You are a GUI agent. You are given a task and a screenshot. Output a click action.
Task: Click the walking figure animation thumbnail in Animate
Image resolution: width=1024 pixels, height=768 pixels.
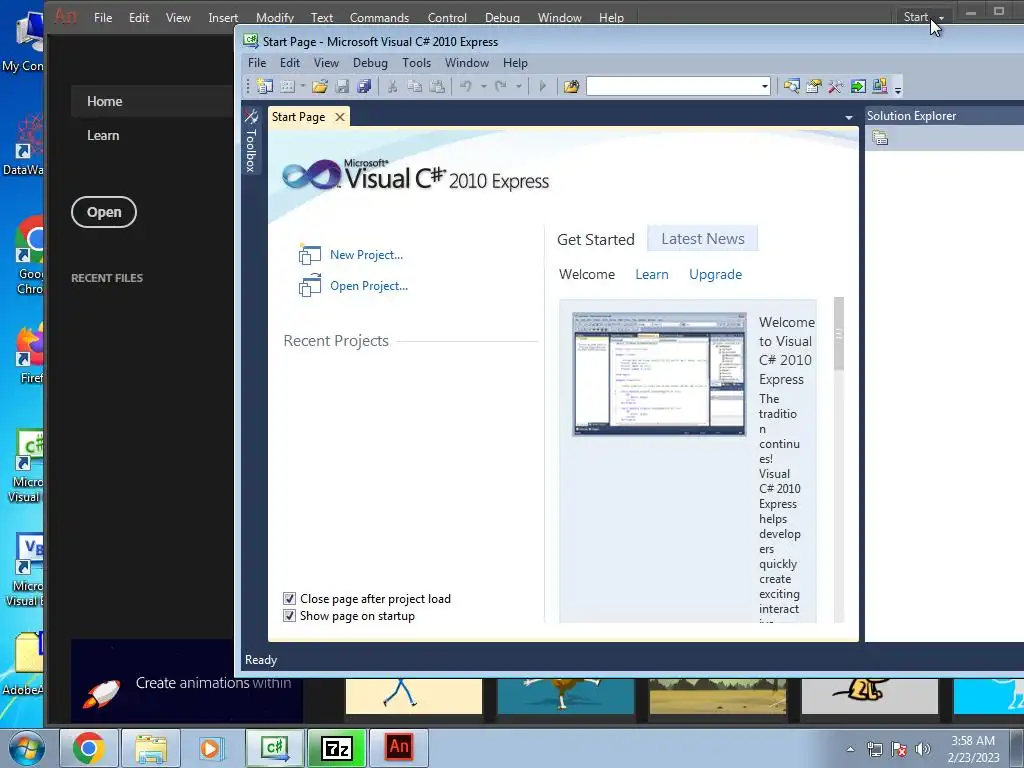click(x=414, y=696)
